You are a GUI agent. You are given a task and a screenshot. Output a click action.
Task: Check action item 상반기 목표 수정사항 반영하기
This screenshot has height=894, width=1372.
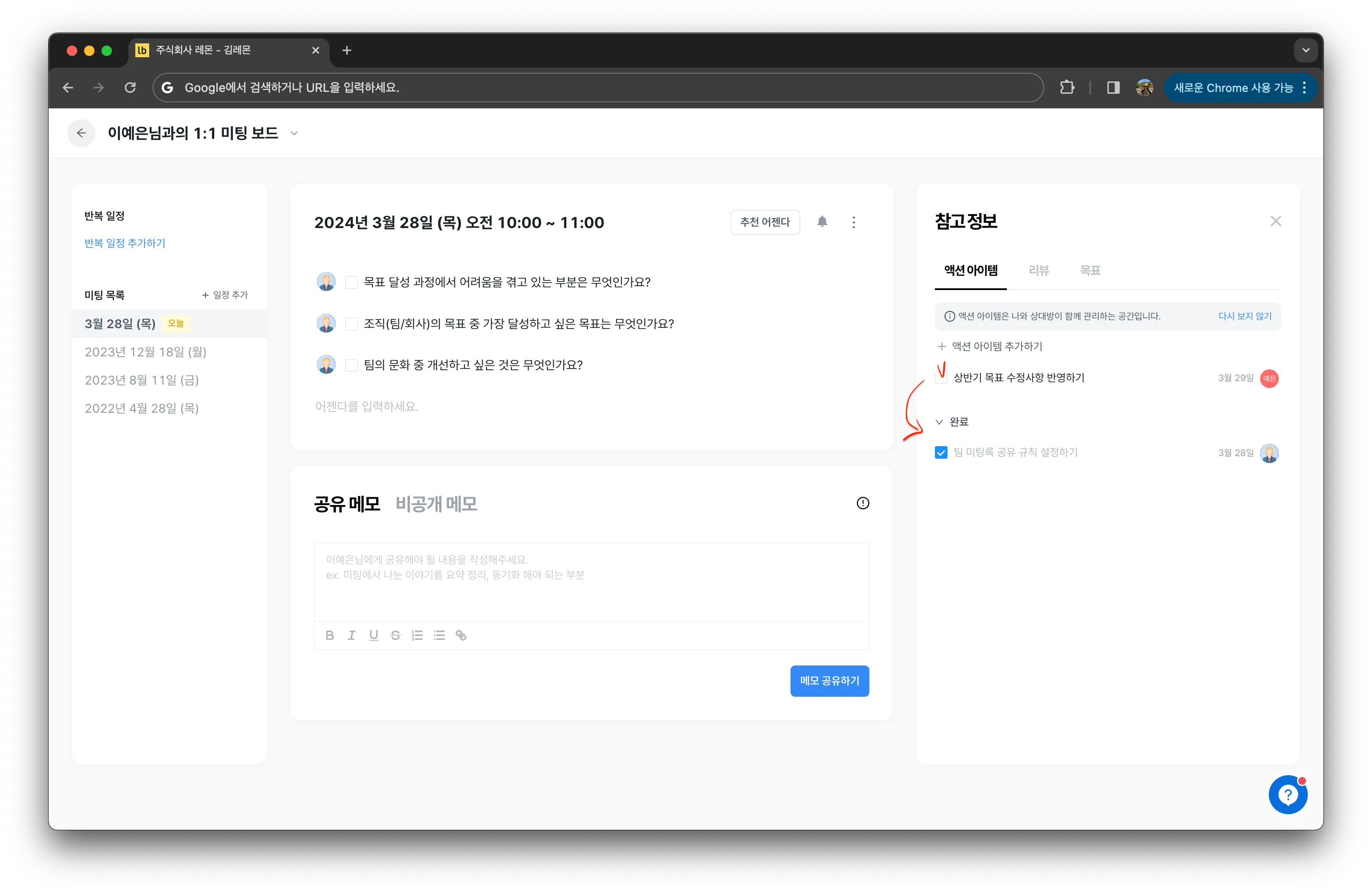pyautogui.click(x=941, y=378)
